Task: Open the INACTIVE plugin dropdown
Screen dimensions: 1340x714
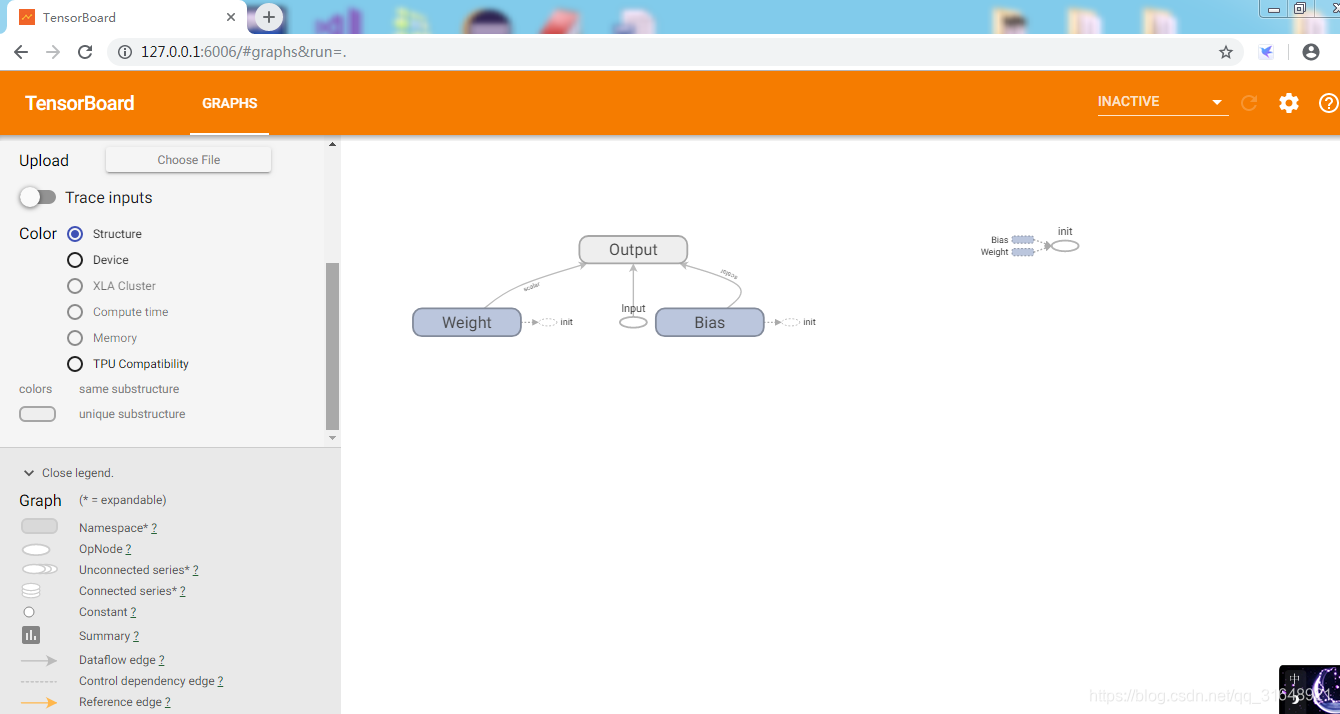Action: [x=1162, y=102]
